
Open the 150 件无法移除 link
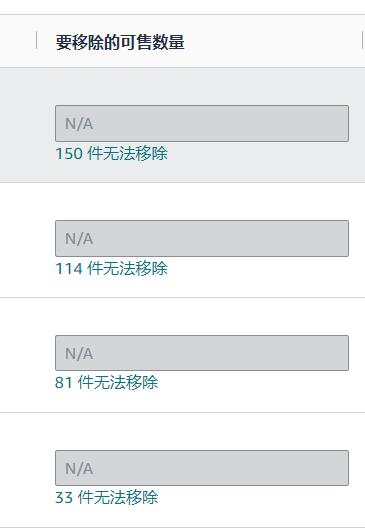pyautogui.click(x=111, y=154)
